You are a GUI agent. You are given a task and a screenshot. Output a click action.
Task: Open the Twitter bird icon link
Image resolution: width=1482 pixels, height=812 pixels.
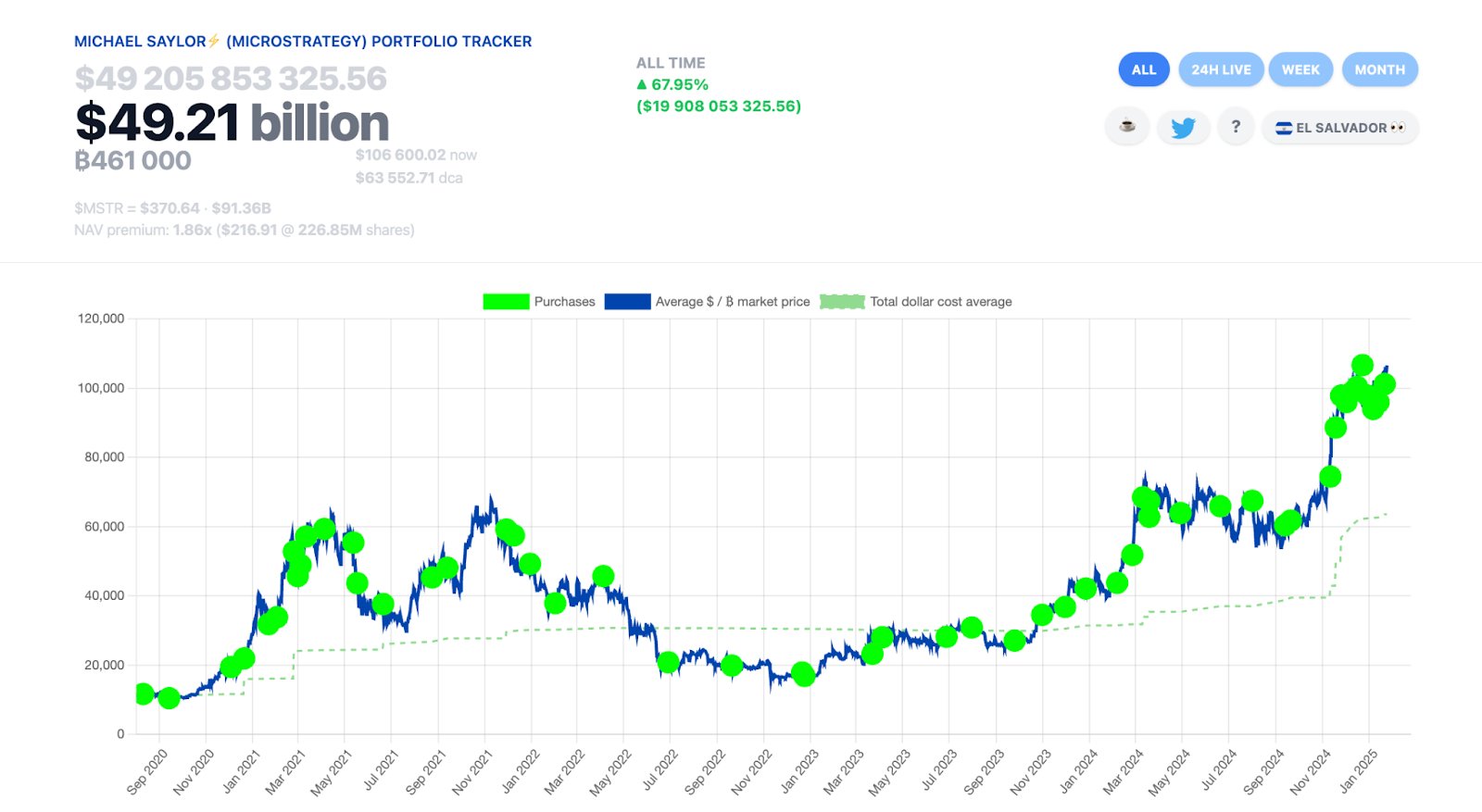click(1183, 128)
